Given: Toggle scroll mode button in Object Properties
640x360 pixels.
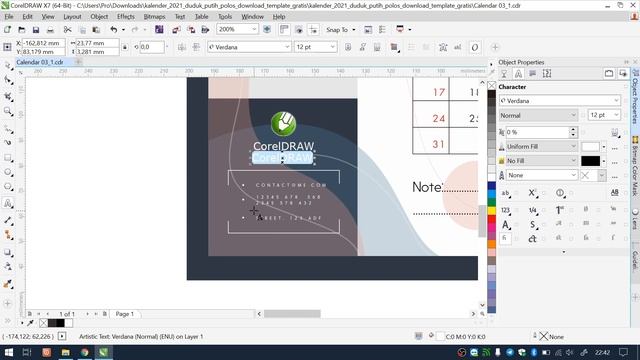Looking at the screenshot, I should [x=609, y=73].
